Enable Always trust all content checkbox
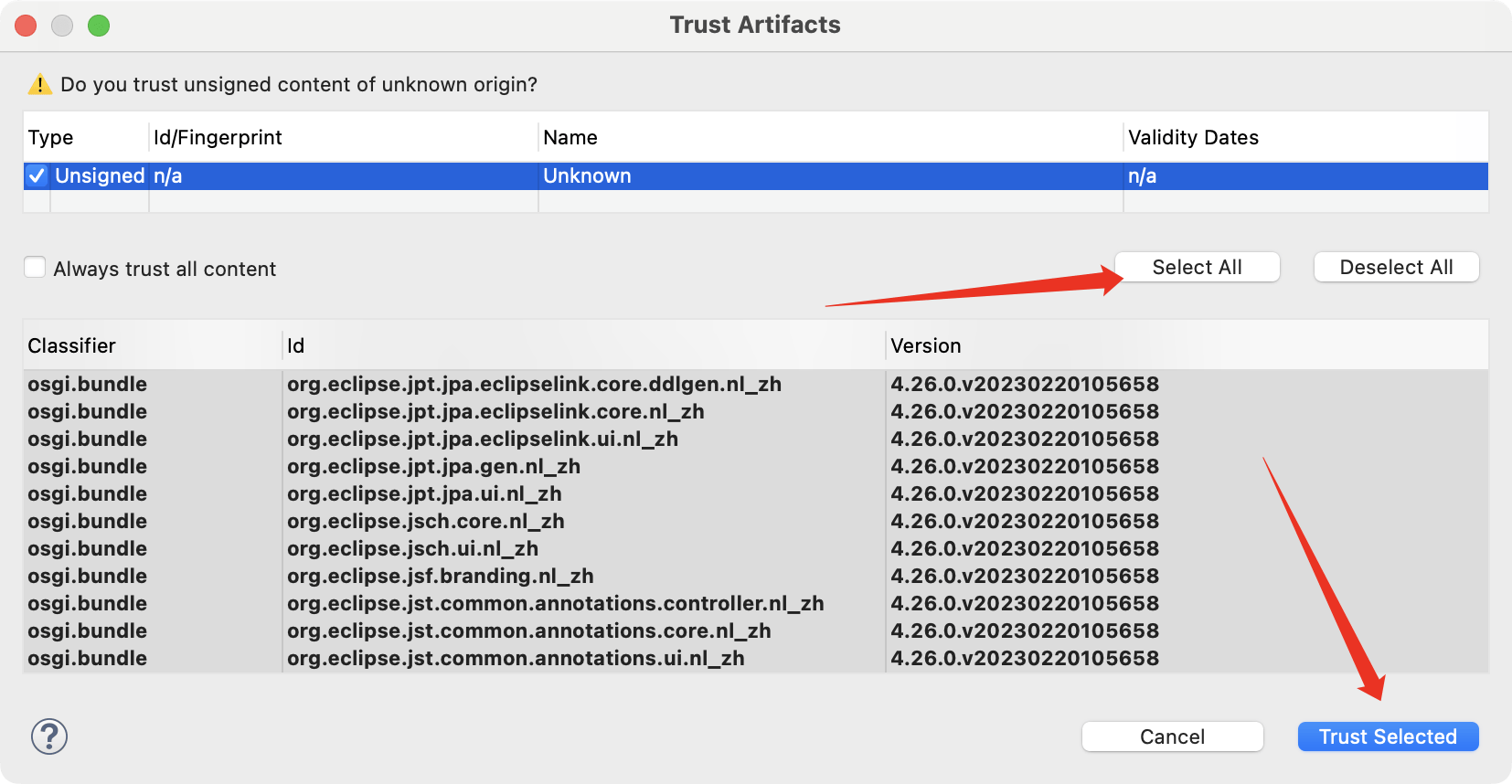 click(x=35, y=268)
